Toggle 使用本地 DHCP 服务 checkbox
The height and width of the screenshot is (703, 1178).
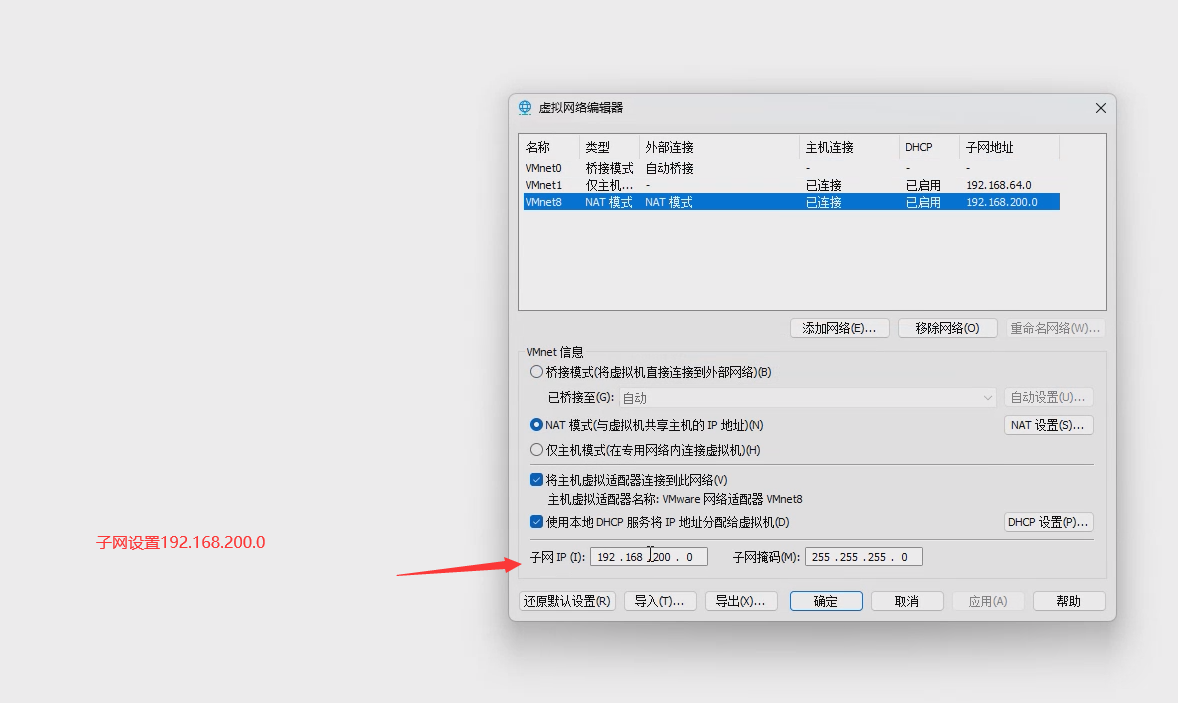coord(537,522)
